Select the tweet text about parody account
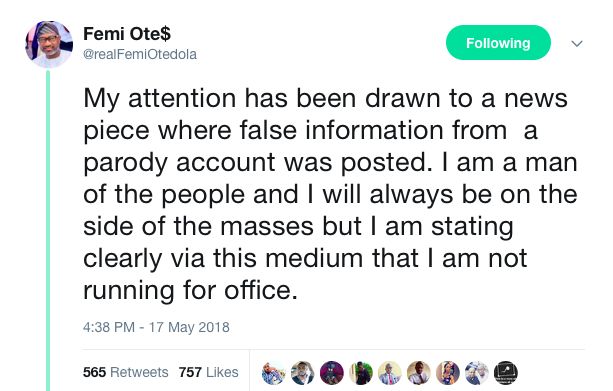Screen dimensions: 613x391 point(330,194)
